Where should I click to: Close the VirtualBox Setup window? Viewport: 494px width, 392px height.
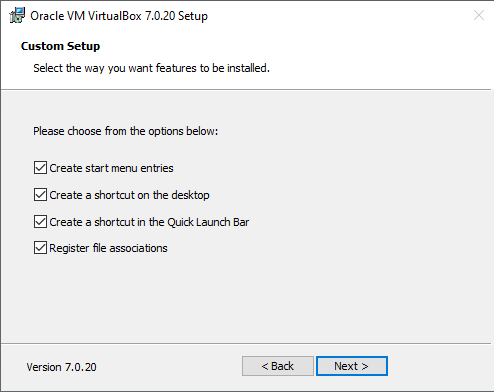coord(479,15)
